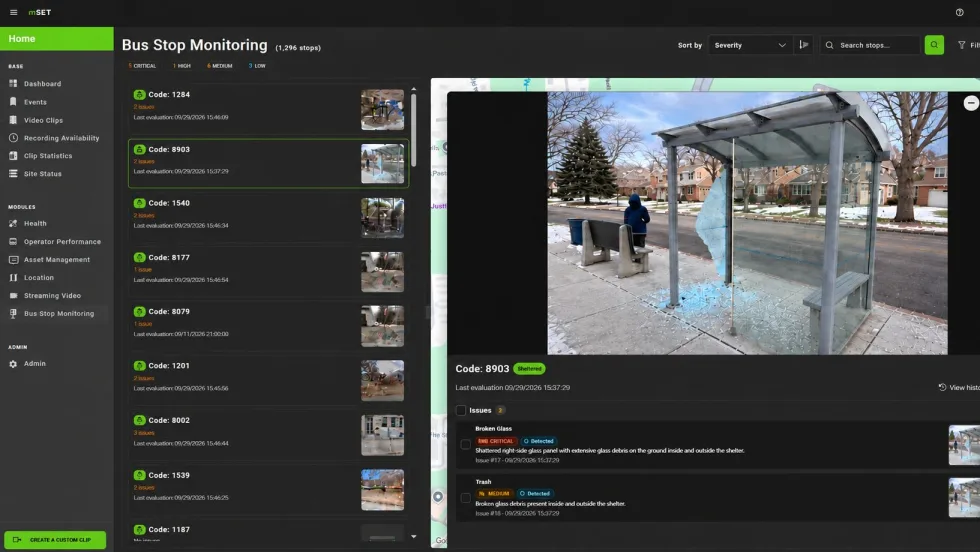Check the Issues select-all checkbox
This screenshot has height=552, width=980.
461,410
